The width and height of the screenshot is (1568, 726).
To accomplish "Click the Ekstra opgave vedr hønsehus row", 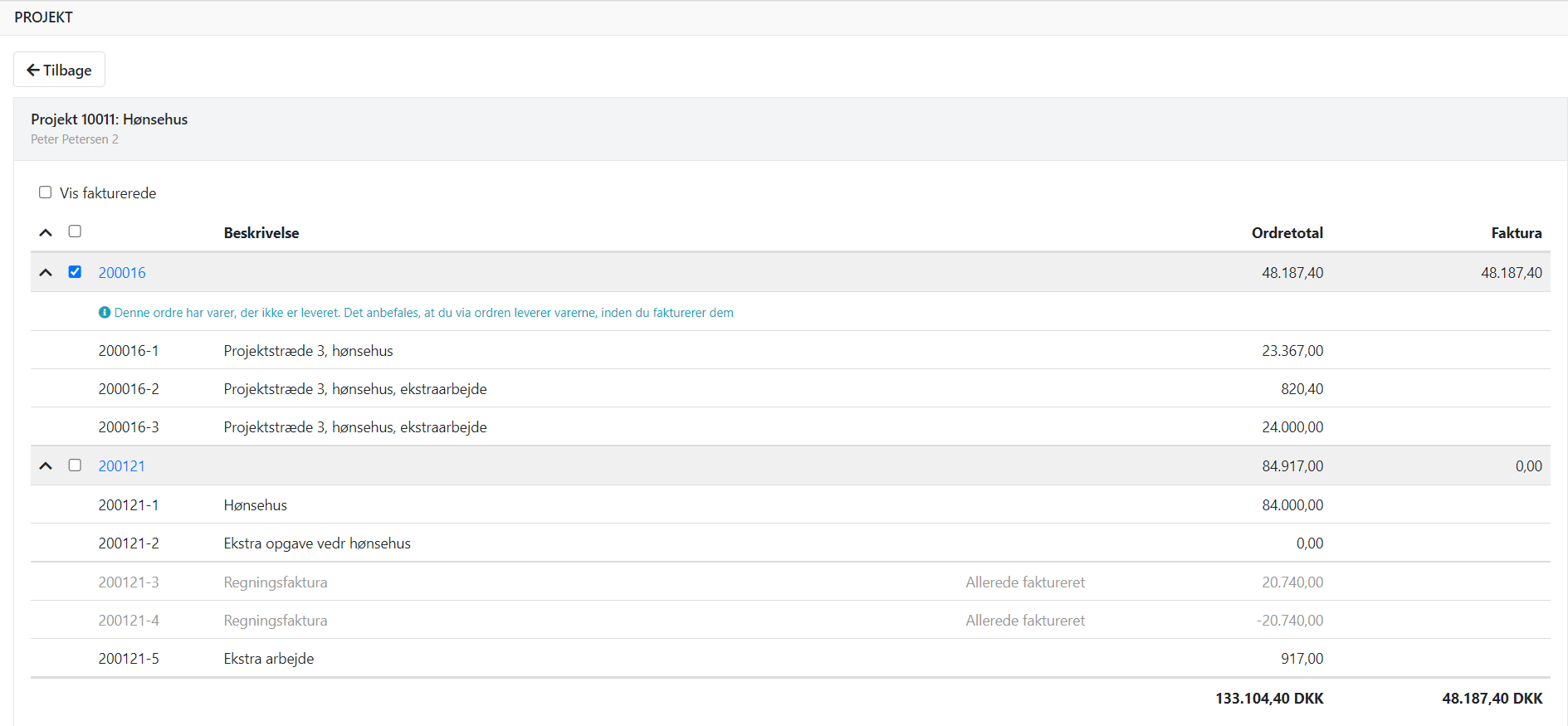I will pyautogui.click(x=317, y=543).
